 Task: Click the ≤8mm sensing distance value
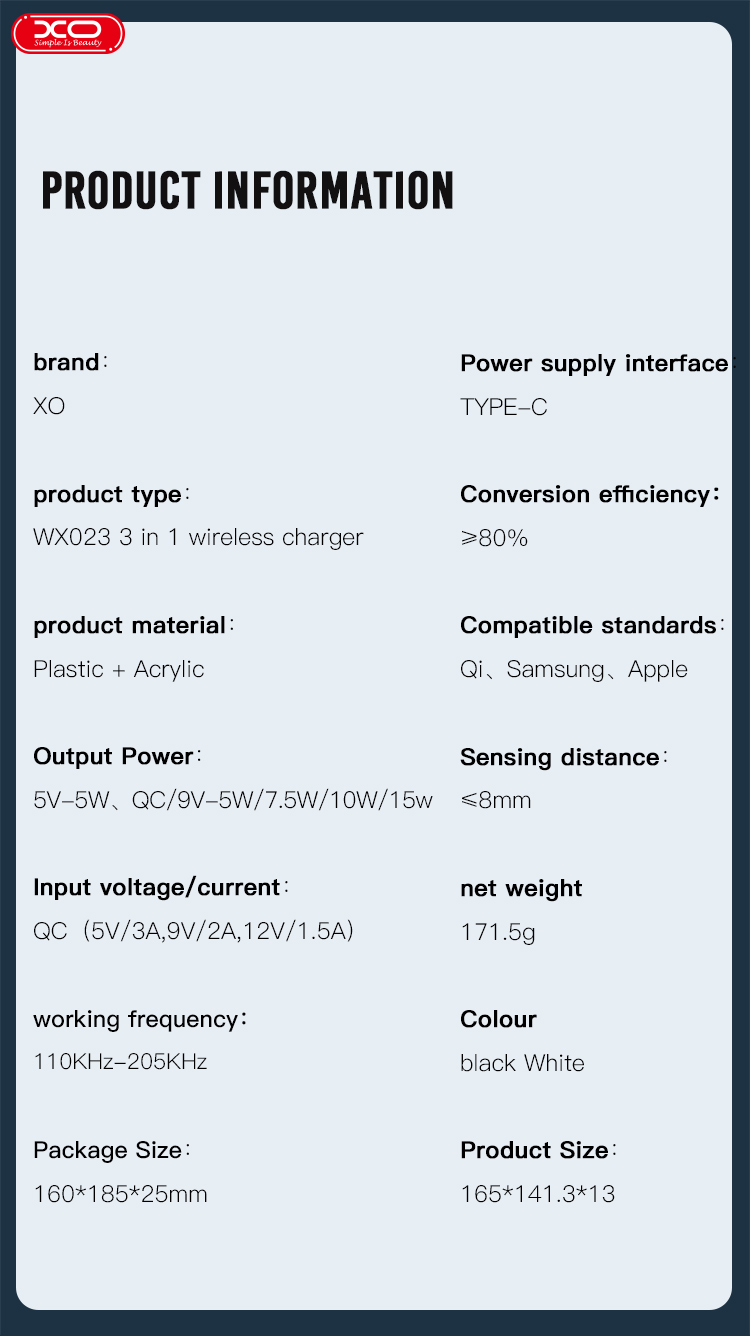[496, 800]
